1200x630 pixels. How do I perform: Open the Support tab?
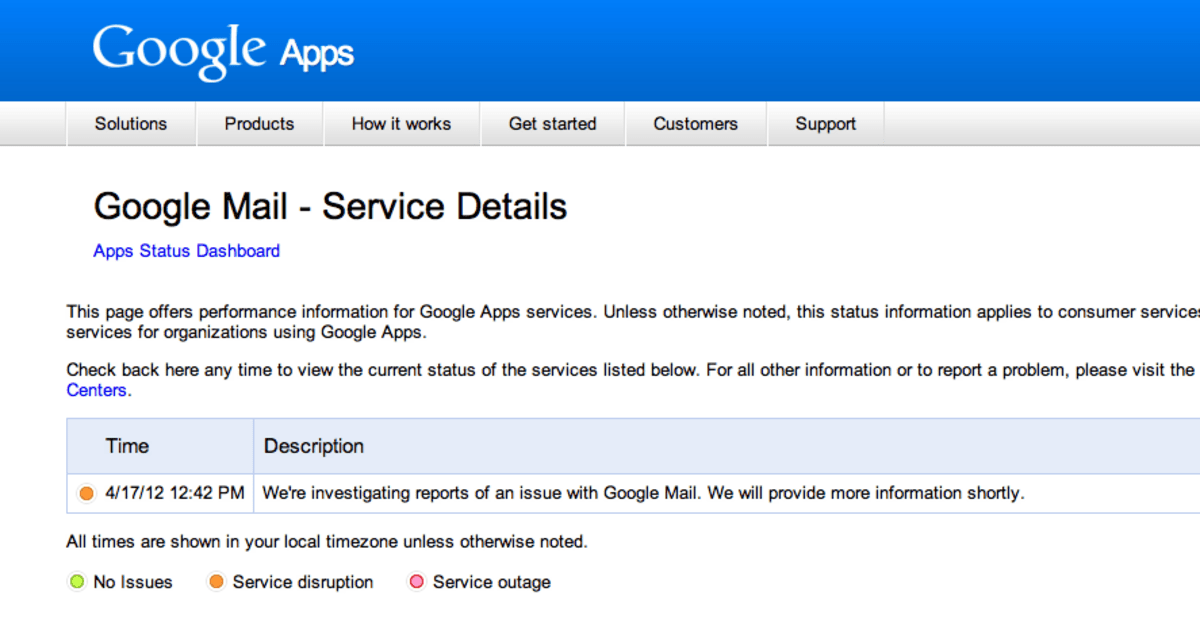click(x=825, y=124)
